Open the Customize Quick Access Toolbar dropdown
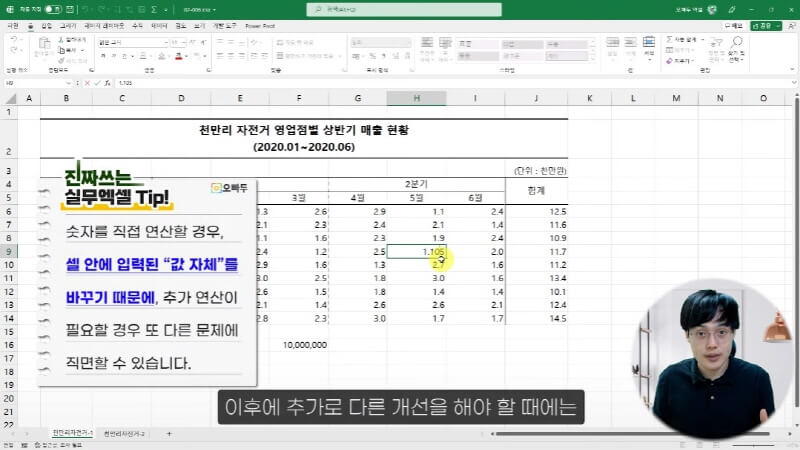Screen dimensions: 800x450 [x=166, y=10]
